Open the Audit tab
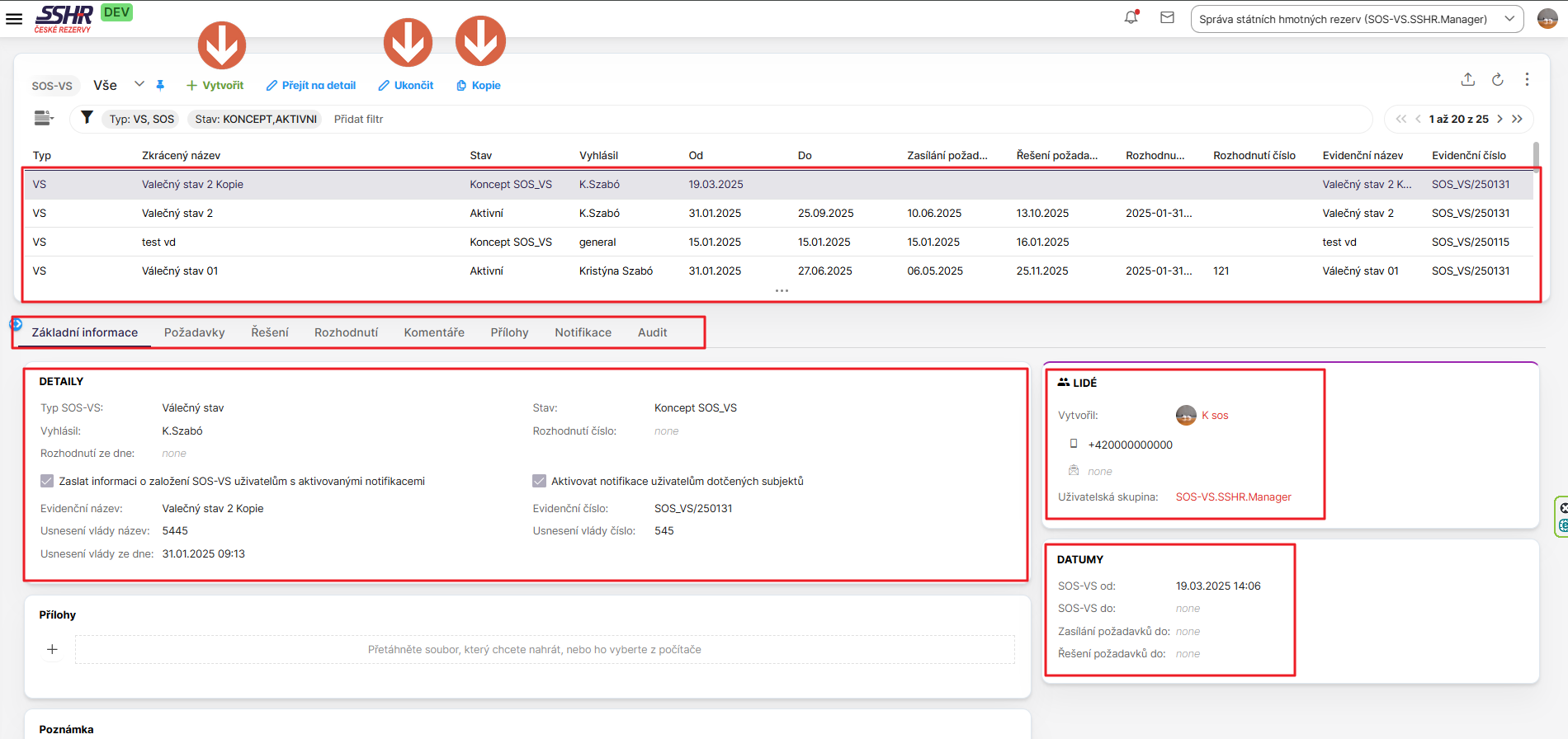The width and height of the screenshot is (1568, 739). 652,332
